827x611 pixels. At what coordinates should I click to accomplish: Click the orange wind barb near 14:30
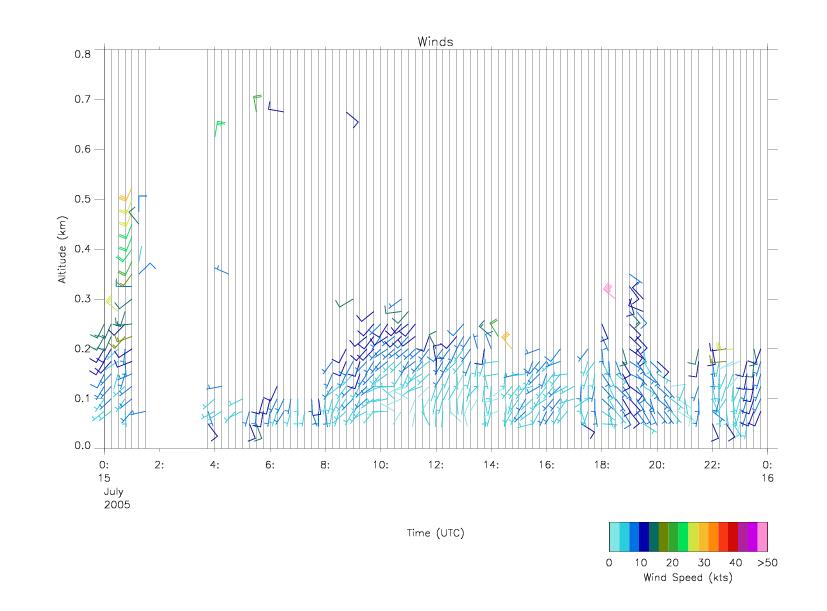(x=507, y=340)
